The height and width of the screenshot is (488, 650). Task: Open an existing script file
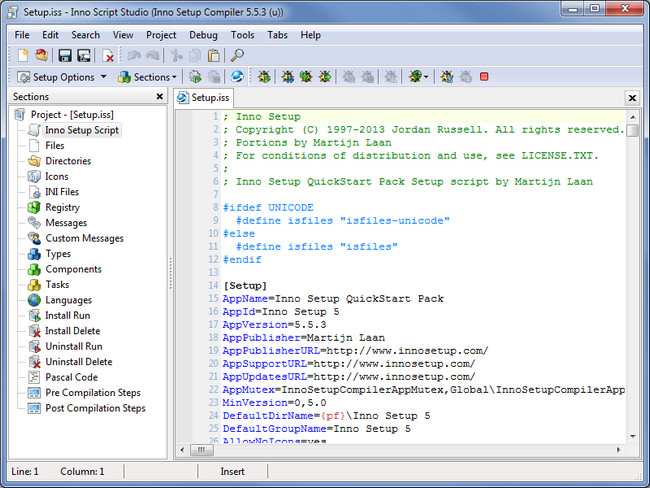tap(41, 55)
